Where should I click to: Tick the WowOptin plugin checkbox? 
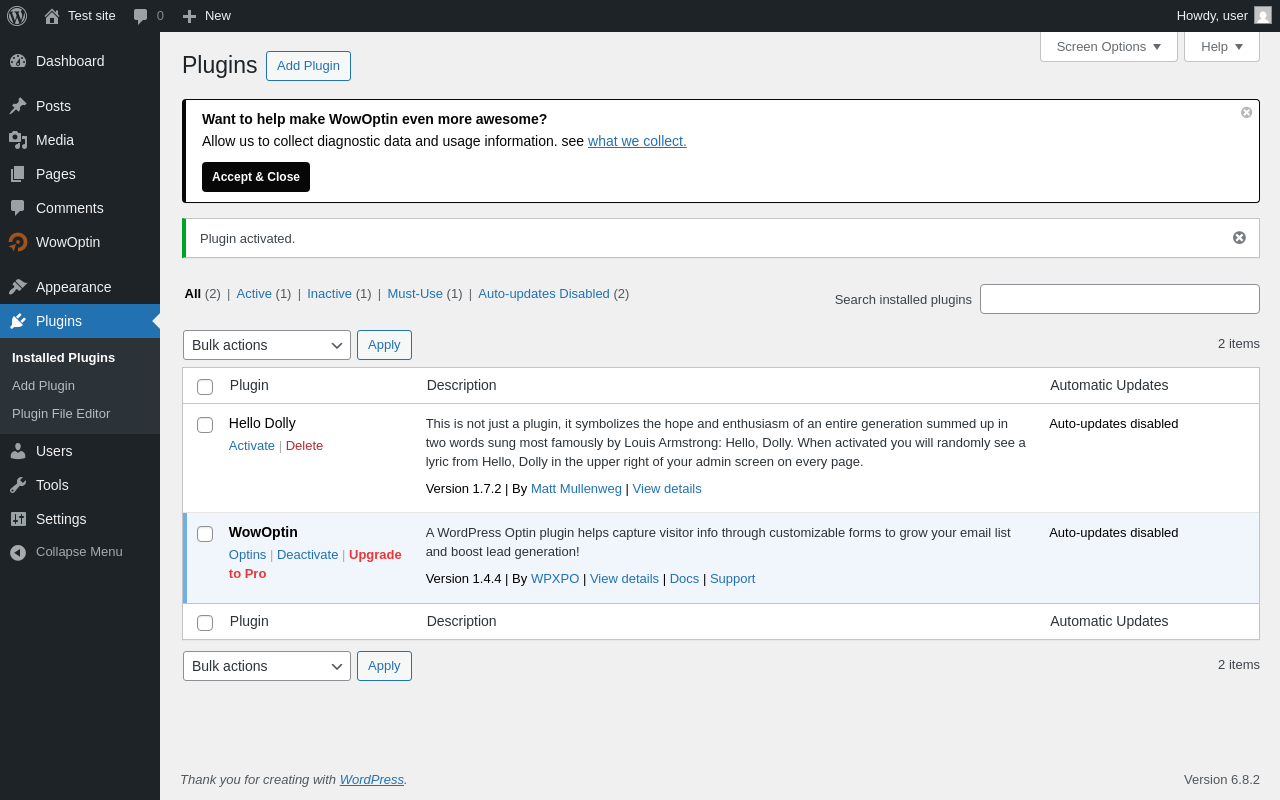205,534
